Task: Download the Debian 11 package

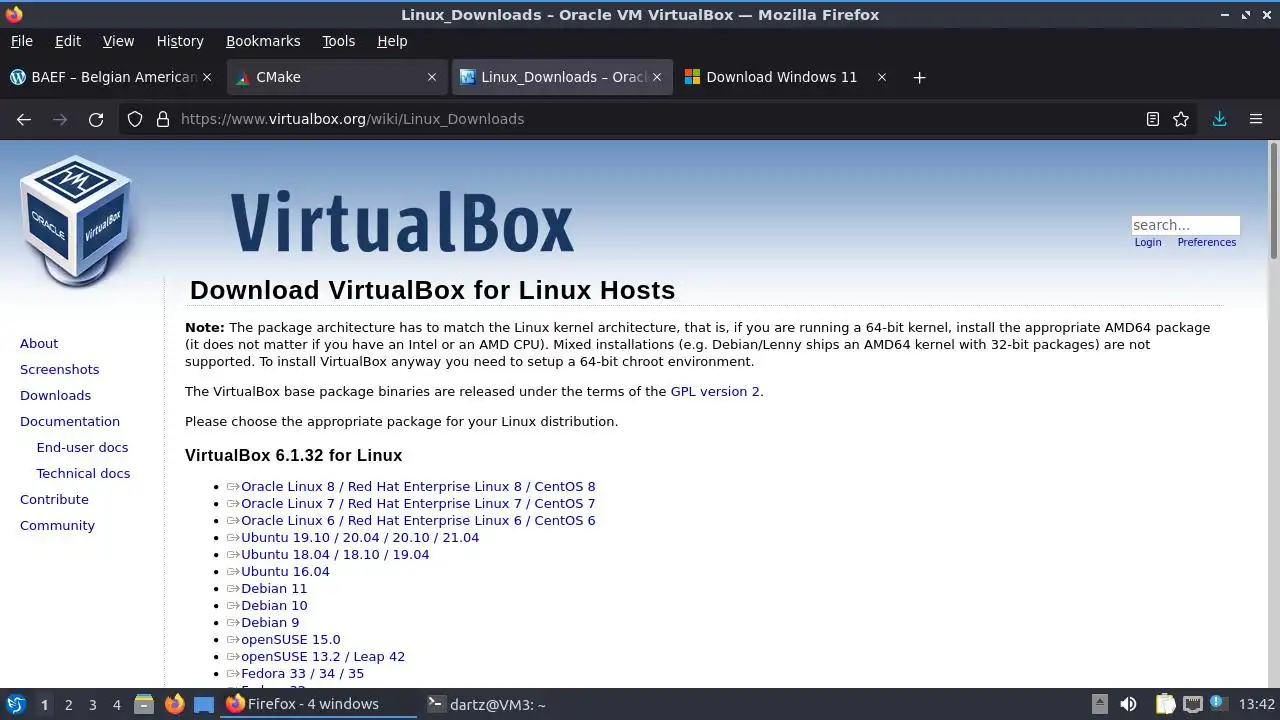Action: coord(274,588)
